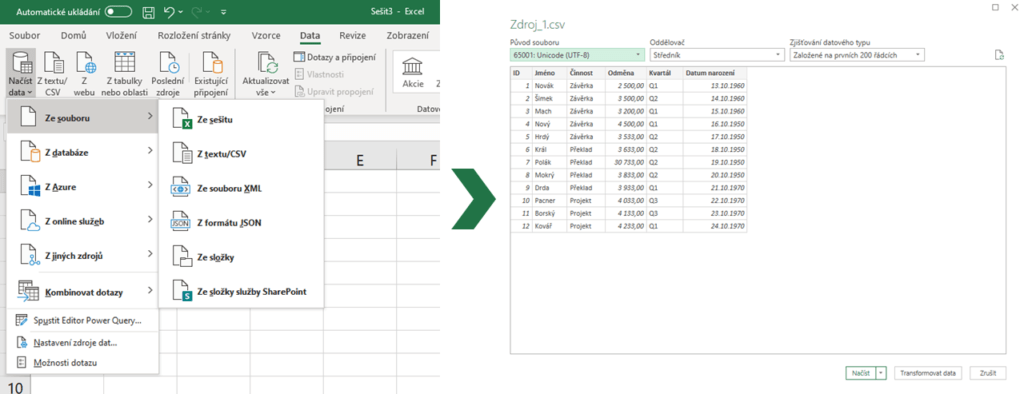Close the CSV preview dialog

click(1014, 7)
